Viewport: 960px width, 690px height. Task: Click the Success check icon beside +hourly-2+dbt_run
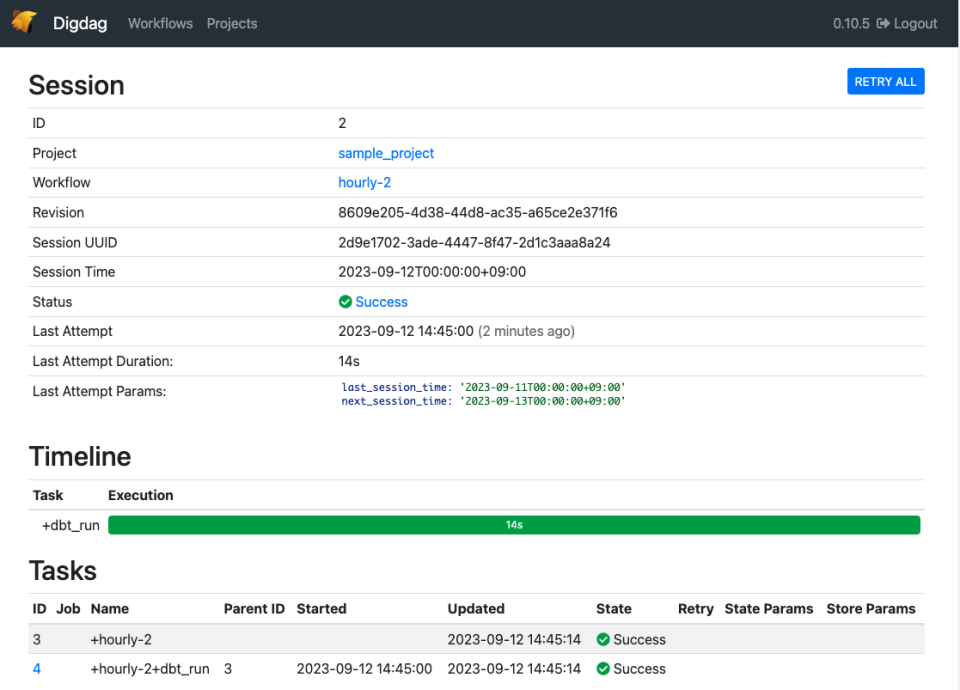click(x=602, y=669)
